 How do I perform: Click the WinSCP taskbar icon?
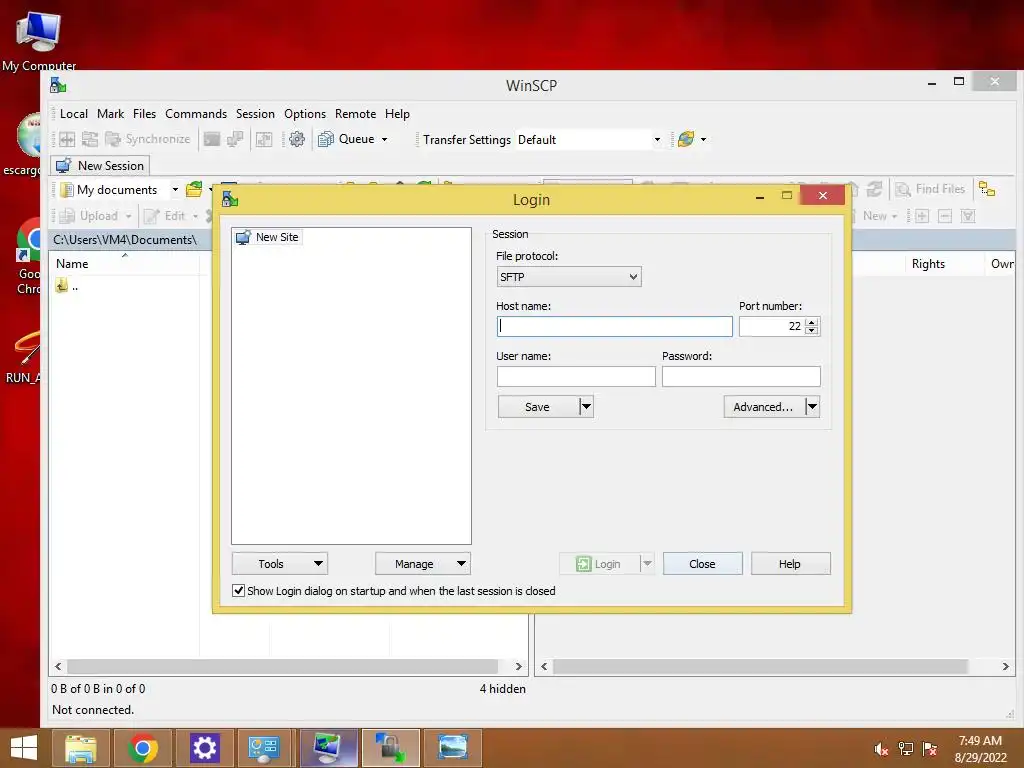coord(391,748)
